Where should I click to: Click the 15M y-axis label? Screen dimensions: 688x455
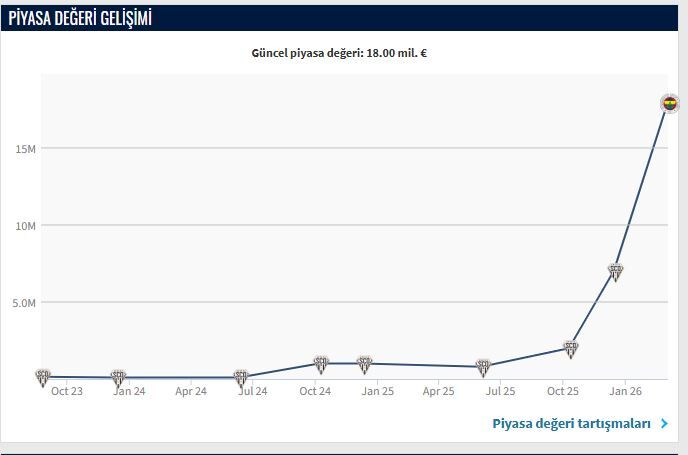coord(26,149)
